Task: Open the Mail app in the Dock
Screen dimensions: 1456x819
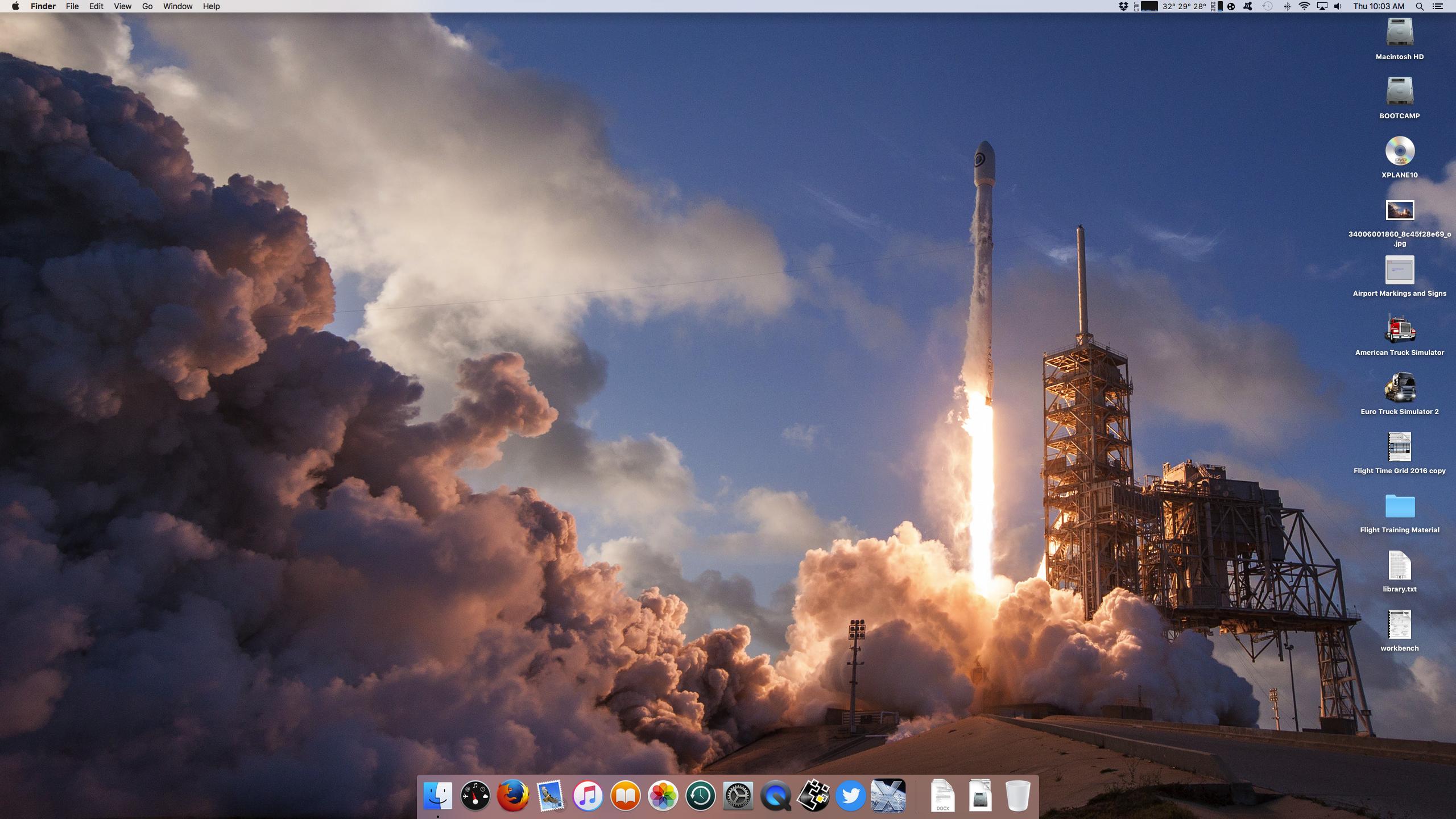Action: (x=551, y=795)
